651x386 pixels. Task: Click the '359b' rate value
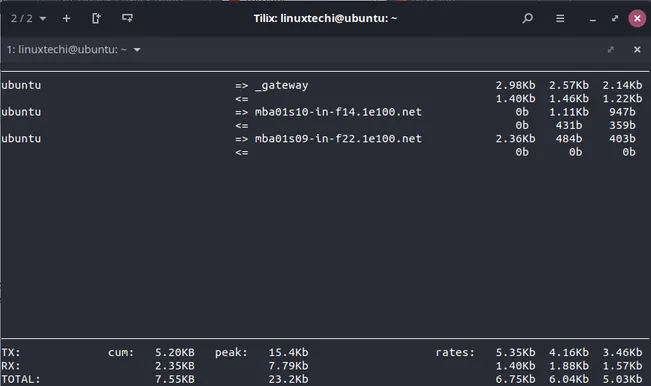(x=622, y=125)
